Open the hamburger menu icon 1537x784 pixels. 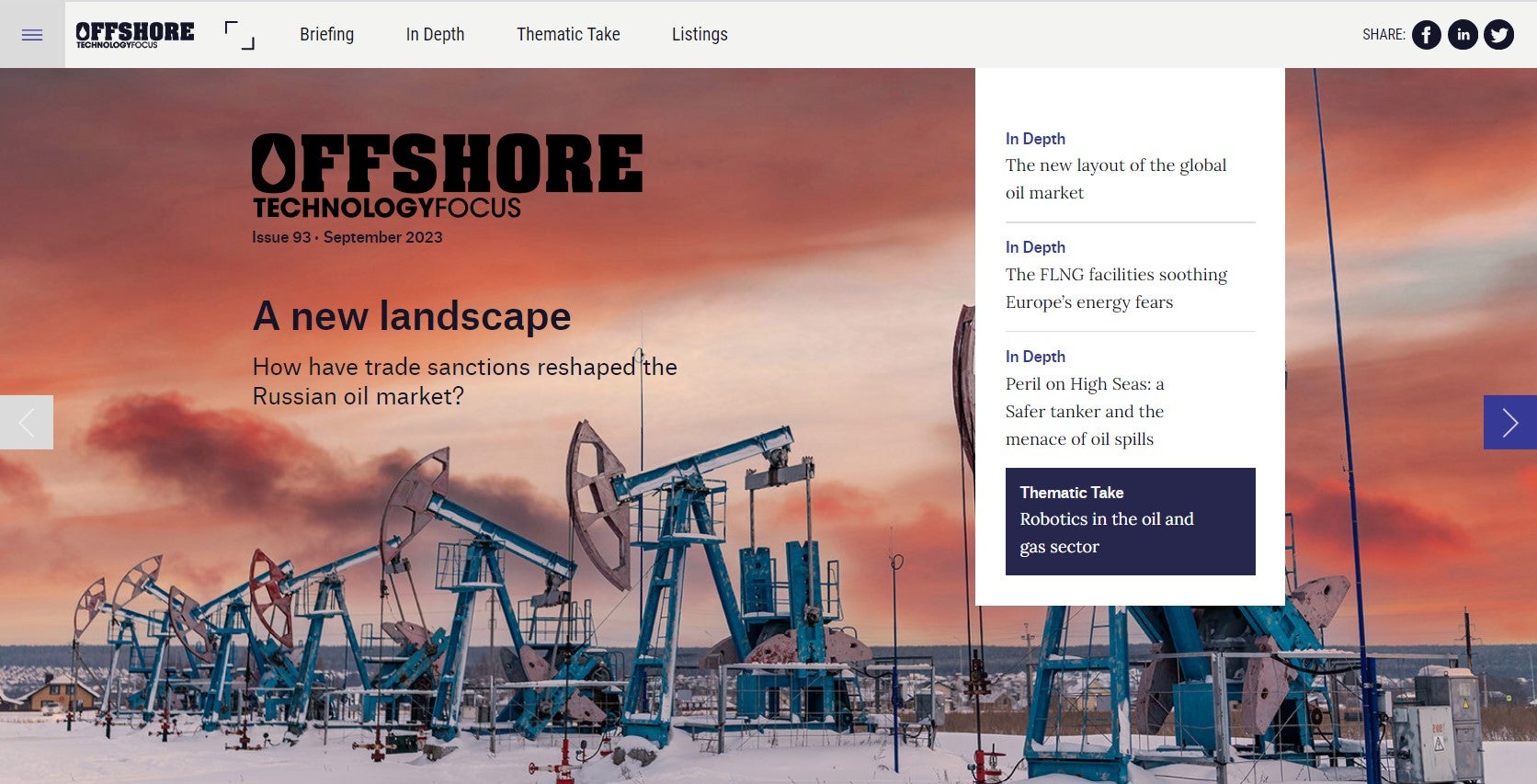tap(32, 35)
